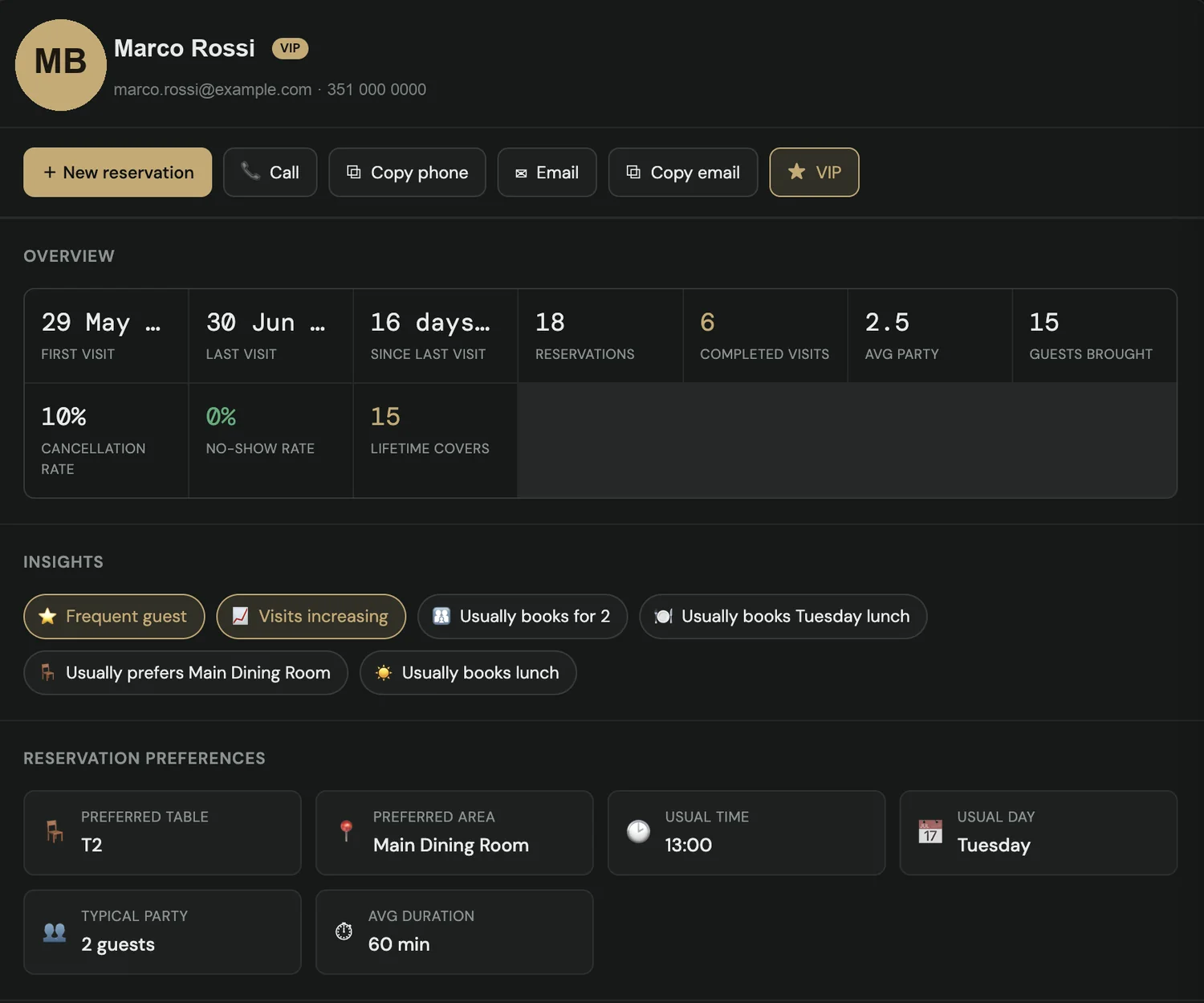Click the 2.5 Avg Party stat
1204x1003 pixels.
(x=930, y=336)
